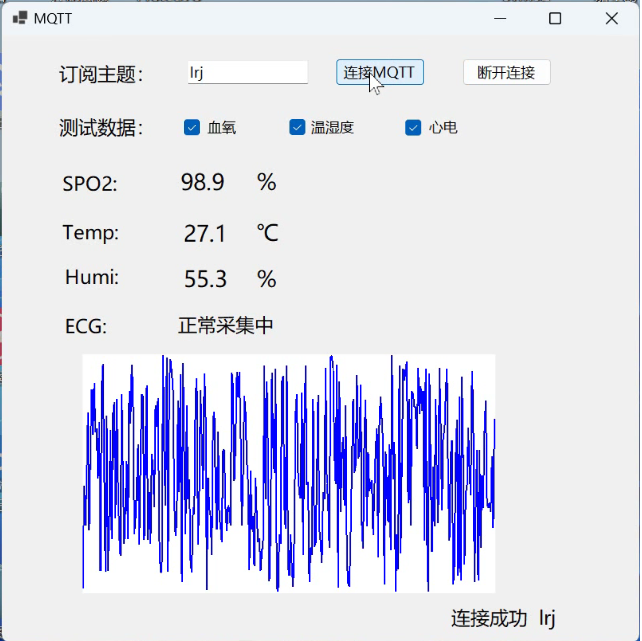Click the MQTT app icon in title bar

pos(18,18)
